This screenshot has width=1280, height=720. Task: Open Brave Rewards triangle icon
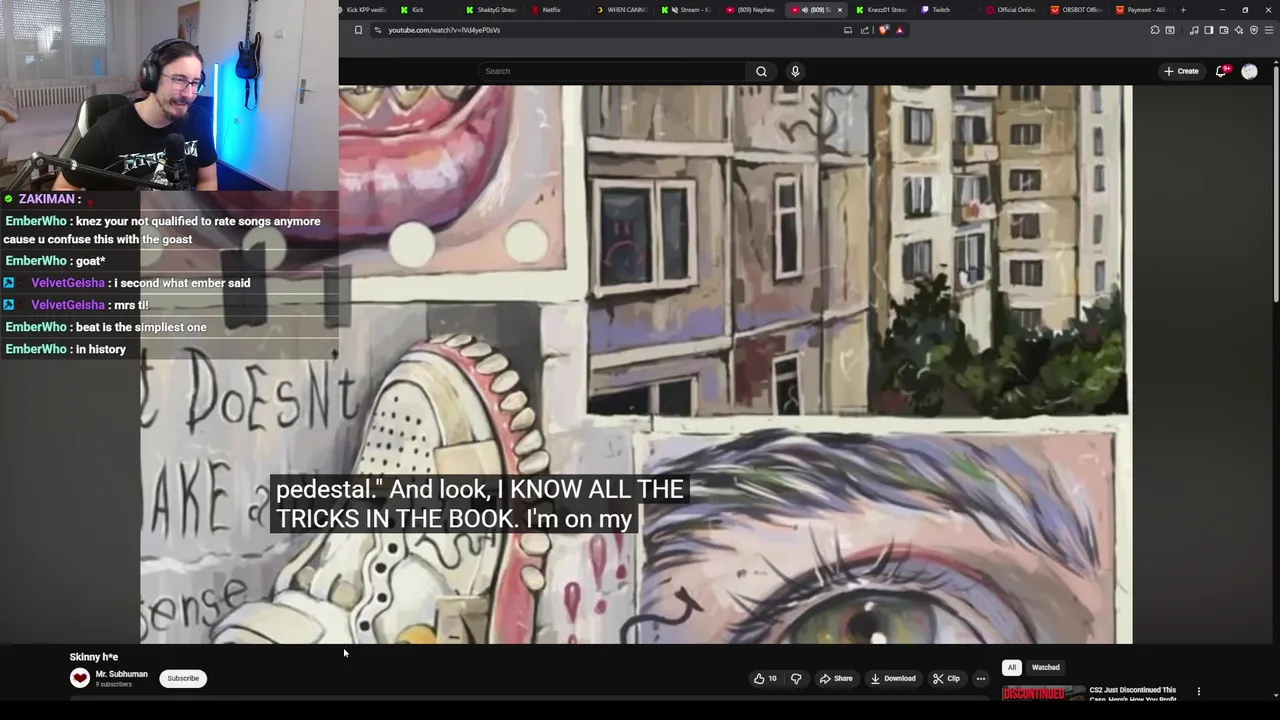point(899,30)
